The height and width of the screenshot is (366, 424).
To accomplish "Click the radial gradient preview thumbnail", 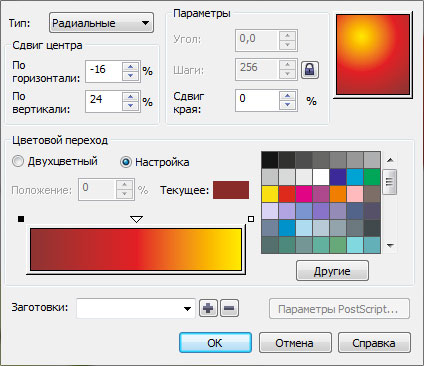I will [x=373, y=55].
